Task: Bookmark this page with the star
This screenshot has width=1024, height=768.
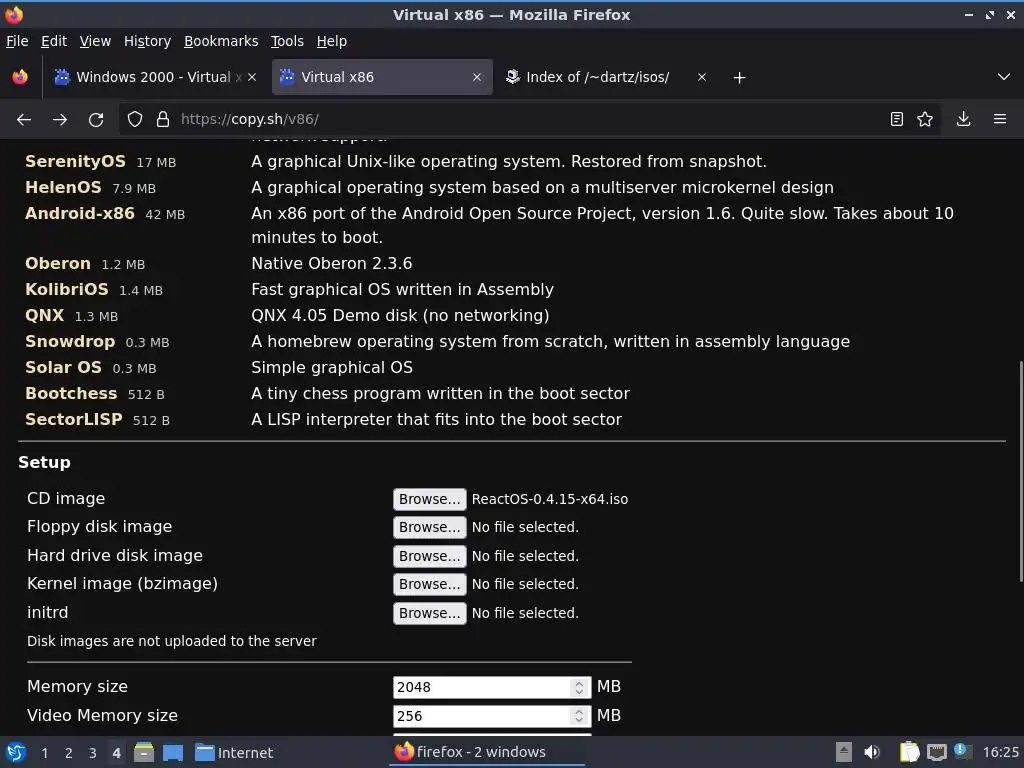Action: [x=925, y=119]
